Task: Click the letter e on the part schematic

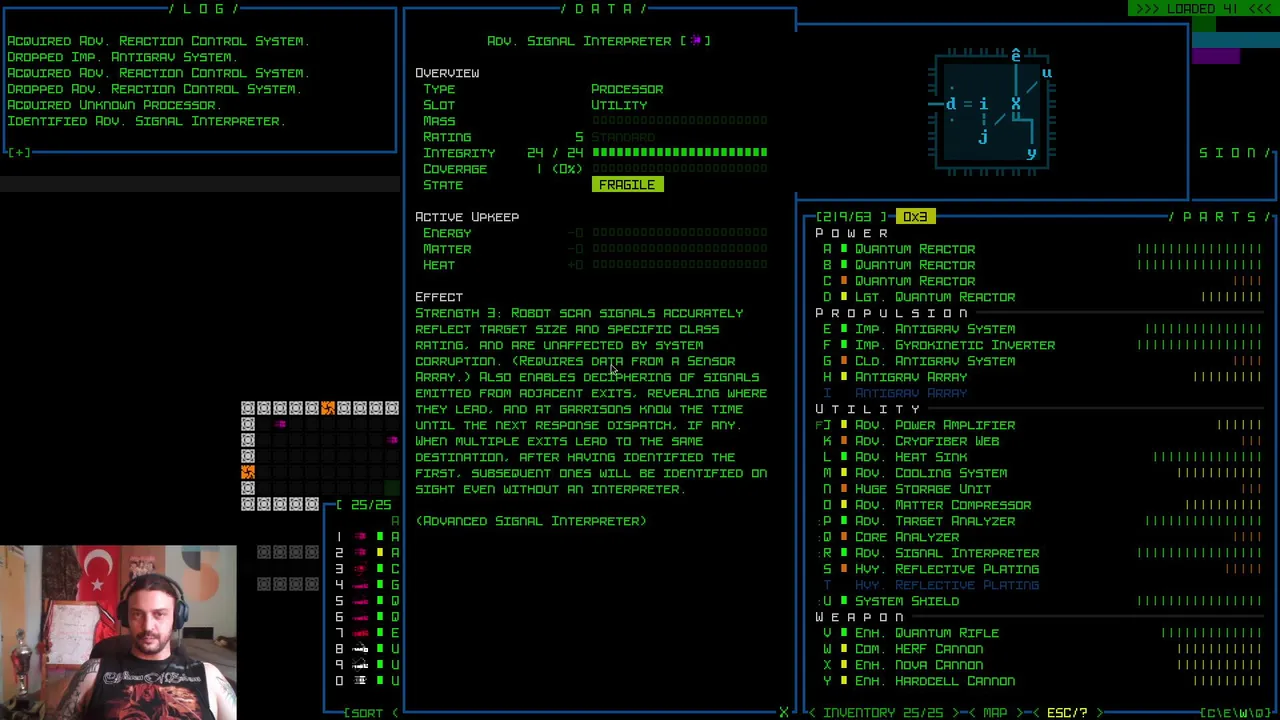Action: click(x=1015, y=56)
